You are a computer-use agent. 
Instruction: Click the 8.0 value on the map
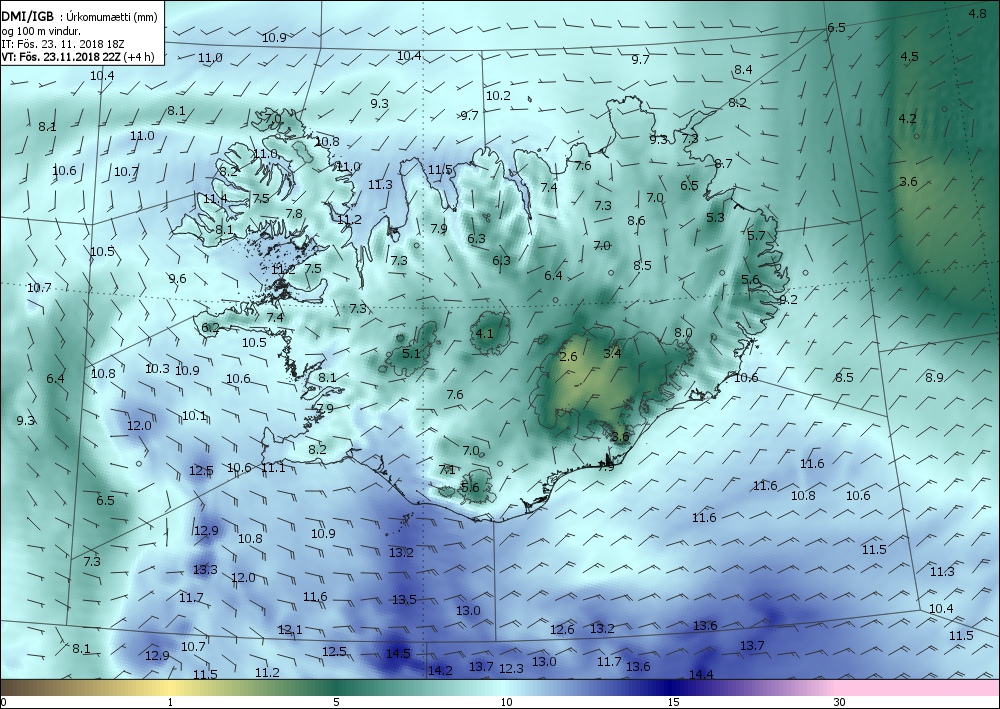click(x=683, y=333)
